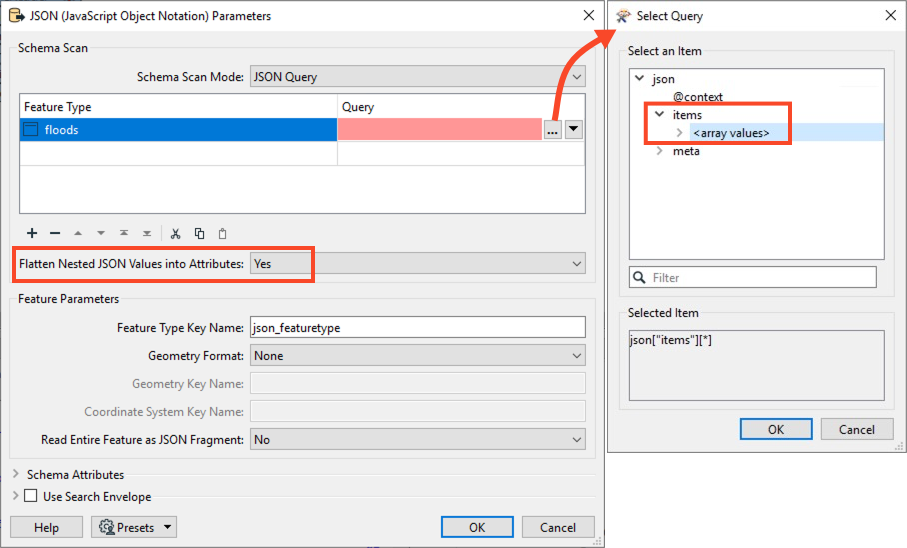
Task: Move the selected row to bottom
Action: point(147,233)
